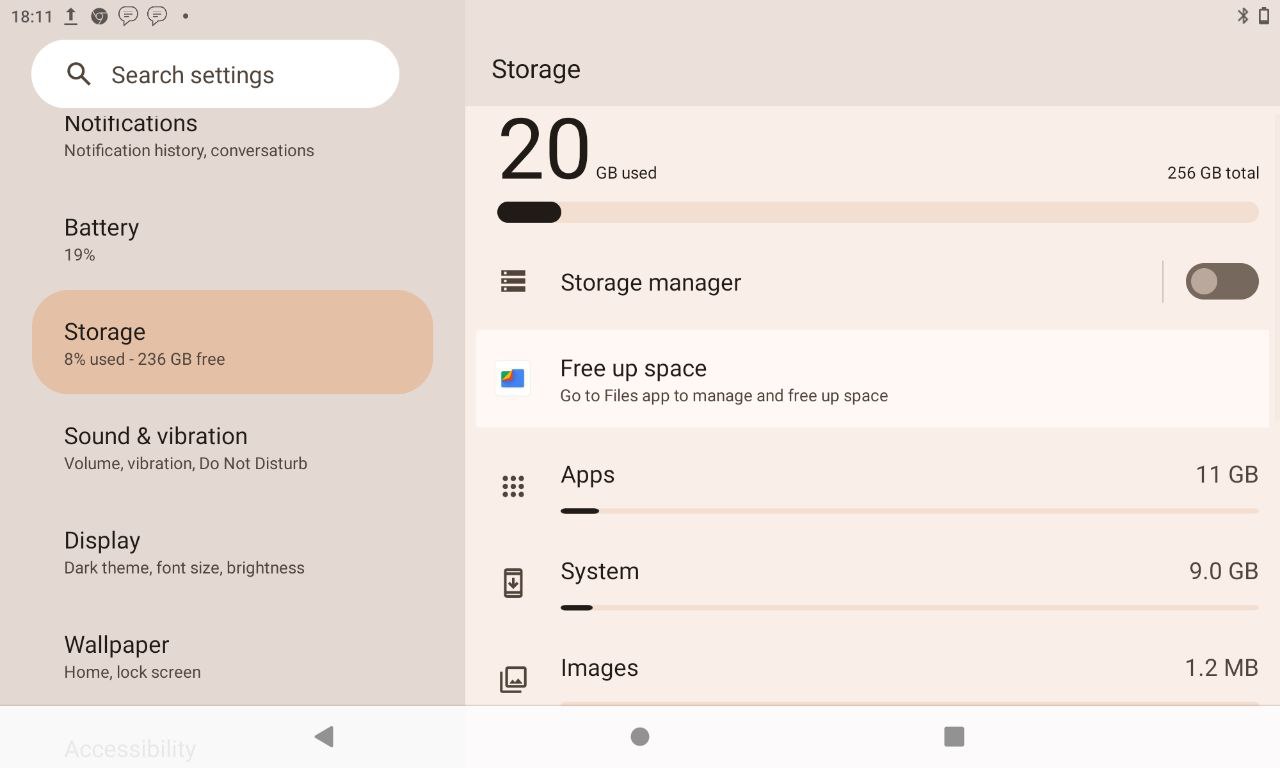Open Battery settings showing 19%
This screenshot has height=768, width=1280.
point(232,238)
